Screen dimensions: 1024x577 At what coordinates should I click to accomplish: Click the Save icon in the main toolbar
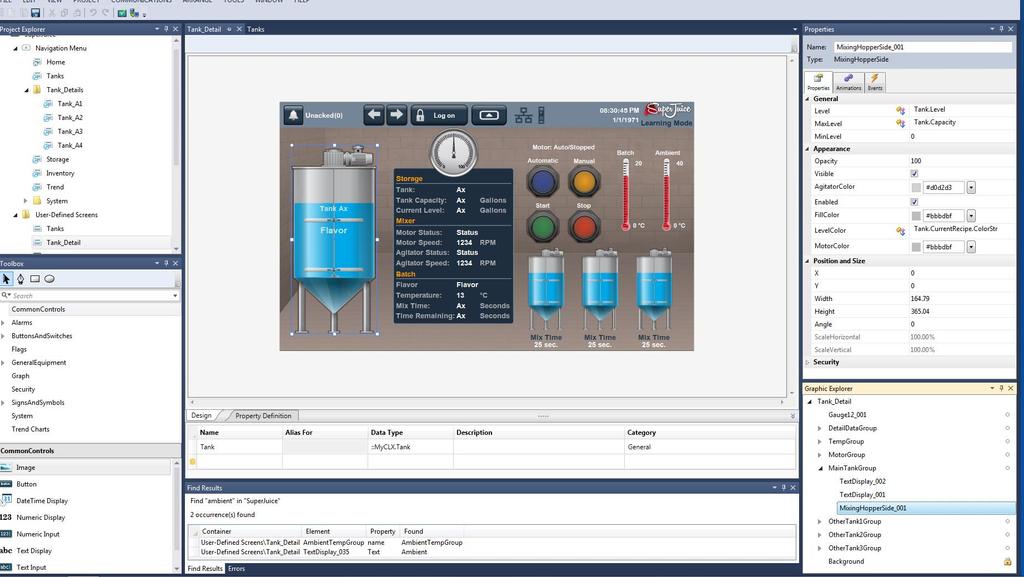(x=35, y=13)
